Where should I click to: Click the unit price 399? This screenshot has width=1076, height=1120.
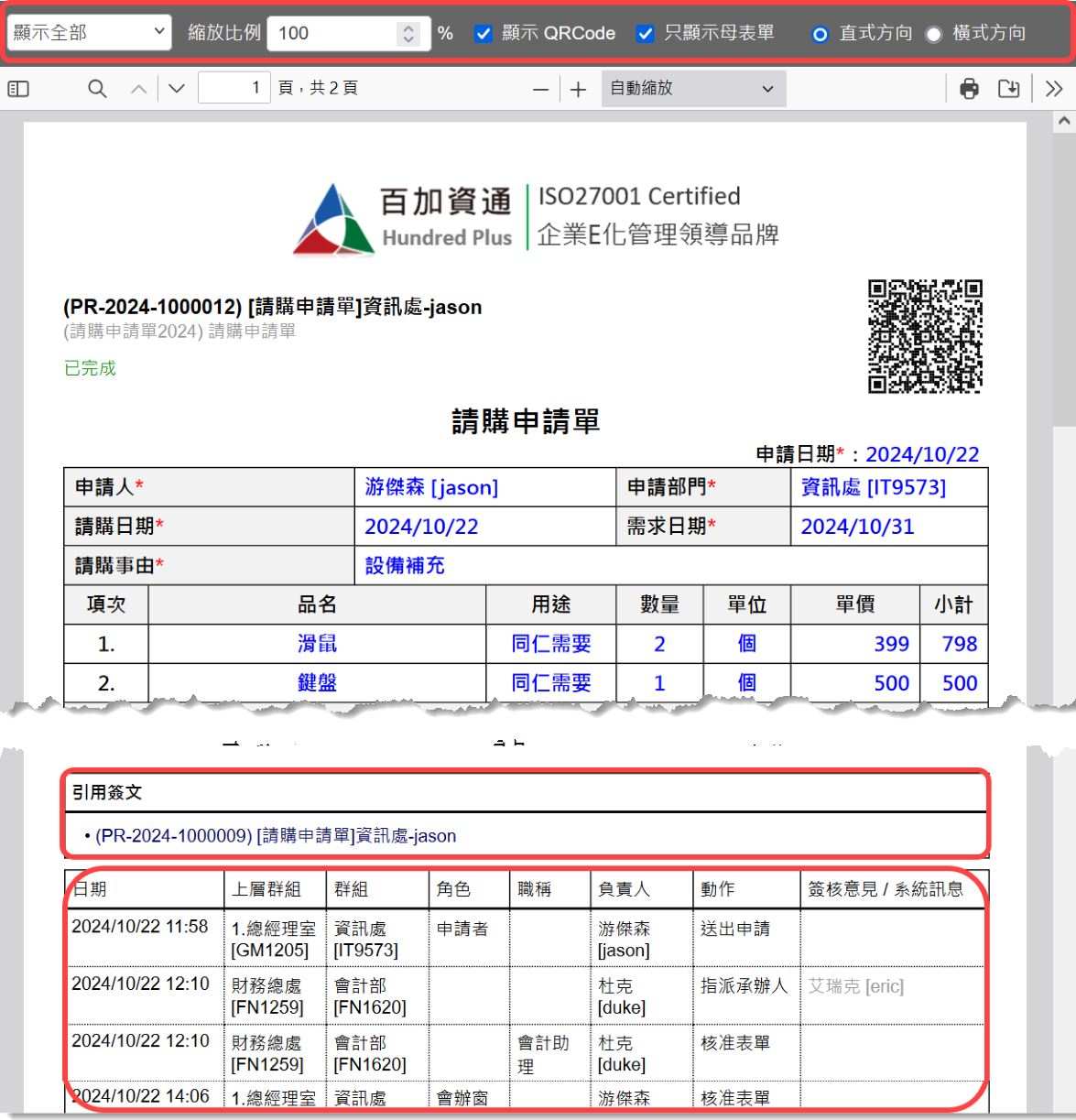891,644
